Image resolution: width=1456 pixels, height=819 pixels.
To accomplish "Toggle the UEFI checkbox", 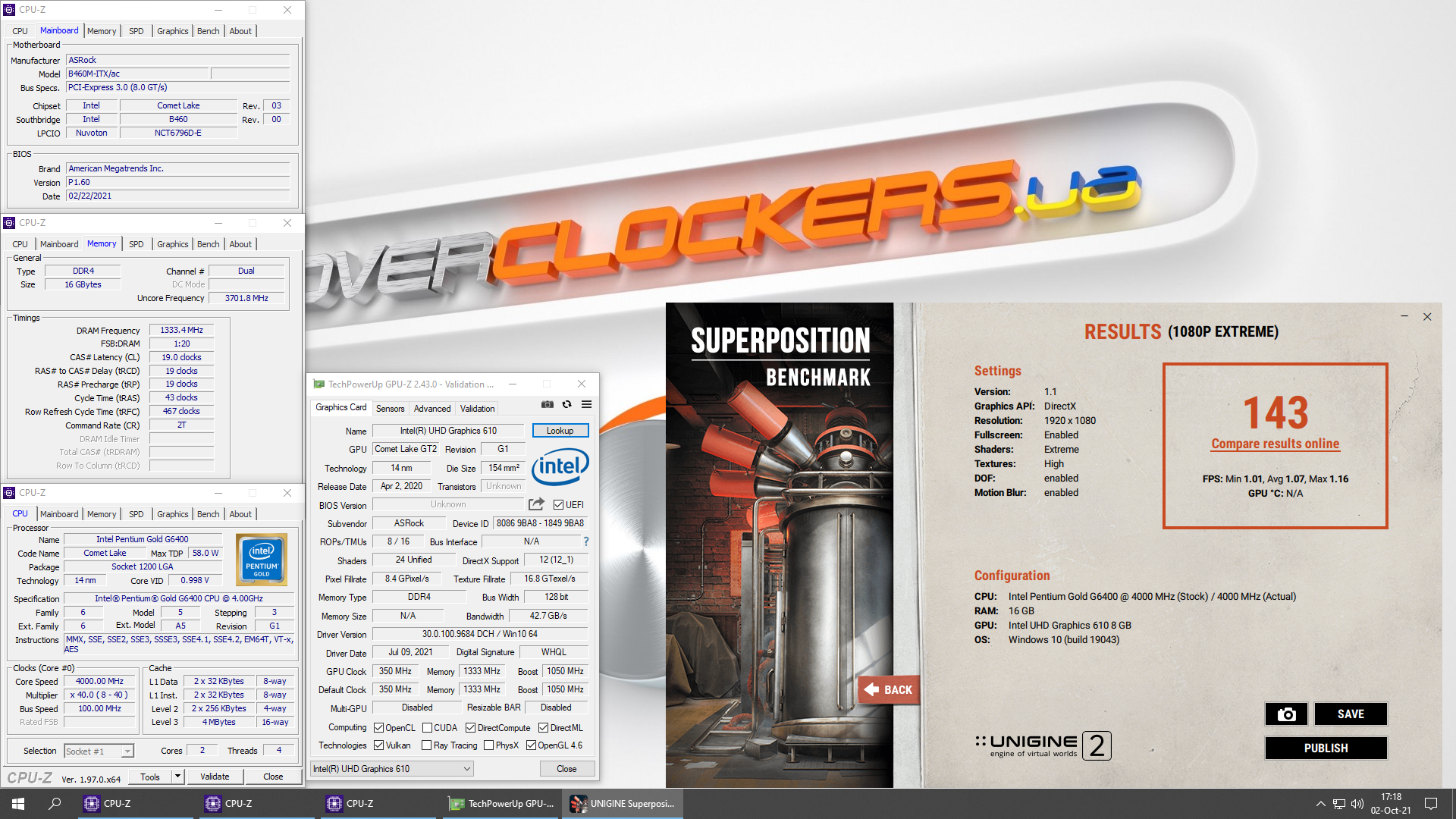I will [x=558, y=505].
